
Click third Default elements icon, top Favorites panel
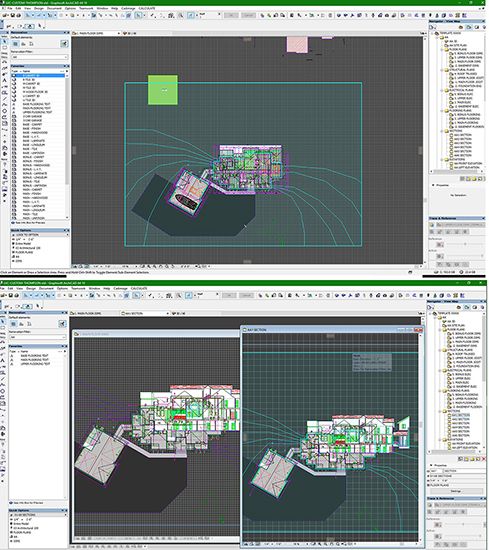31,44
